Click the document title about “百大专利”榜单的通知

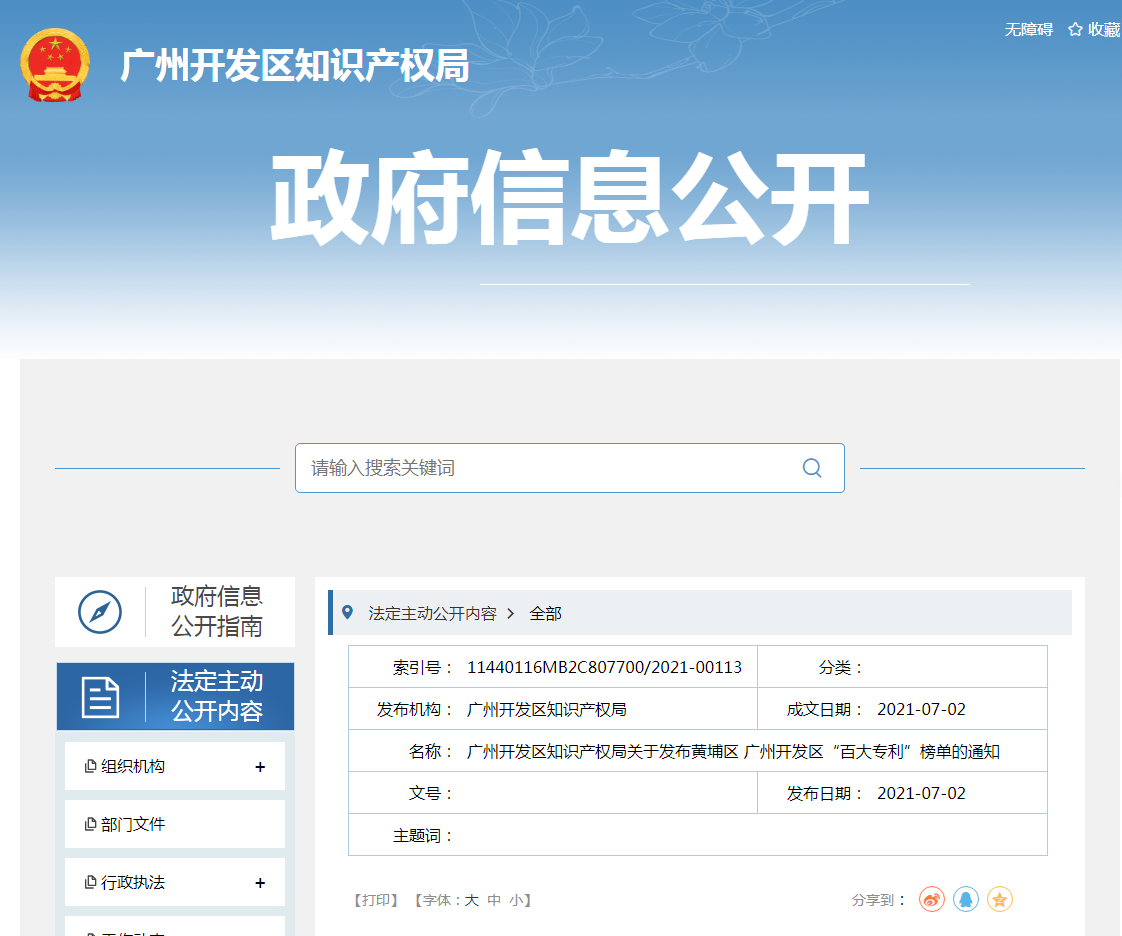[733, 751]
